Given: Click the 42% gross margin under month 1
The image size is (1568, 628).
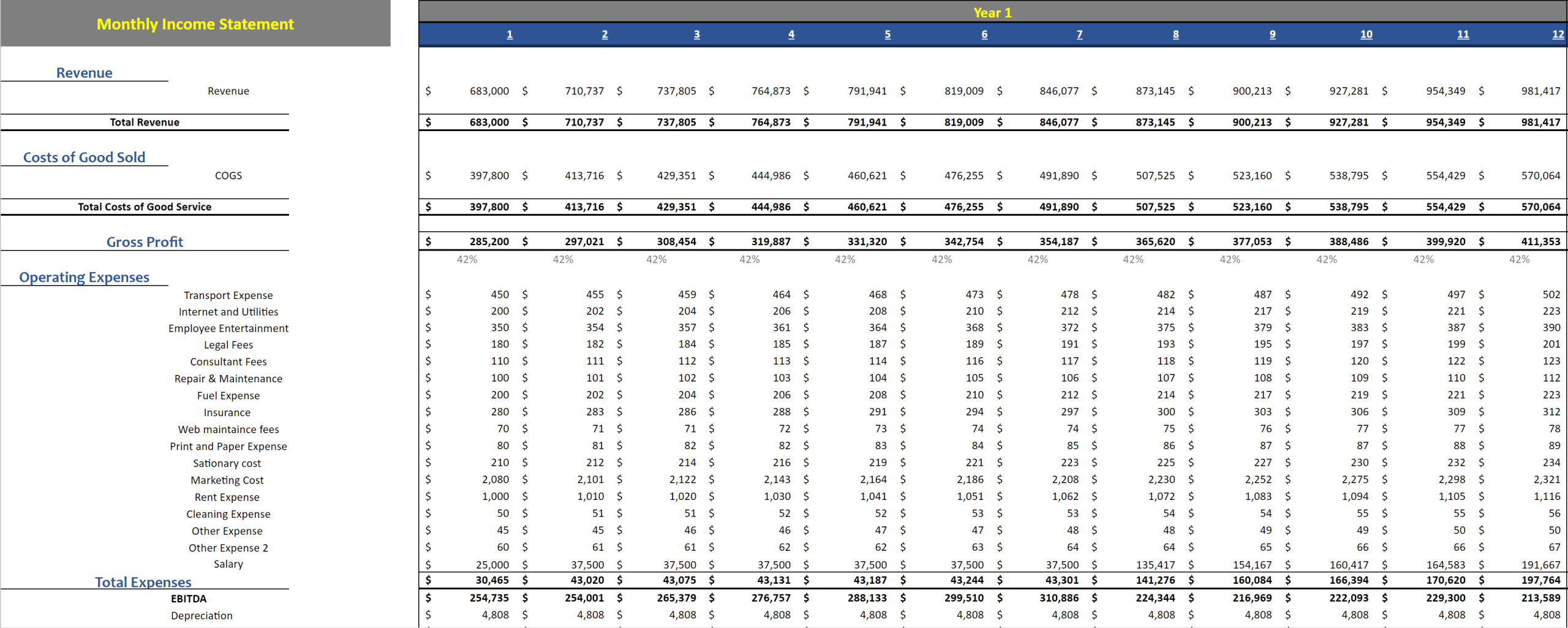Looking at the screenshot, I should pos(467,259).
